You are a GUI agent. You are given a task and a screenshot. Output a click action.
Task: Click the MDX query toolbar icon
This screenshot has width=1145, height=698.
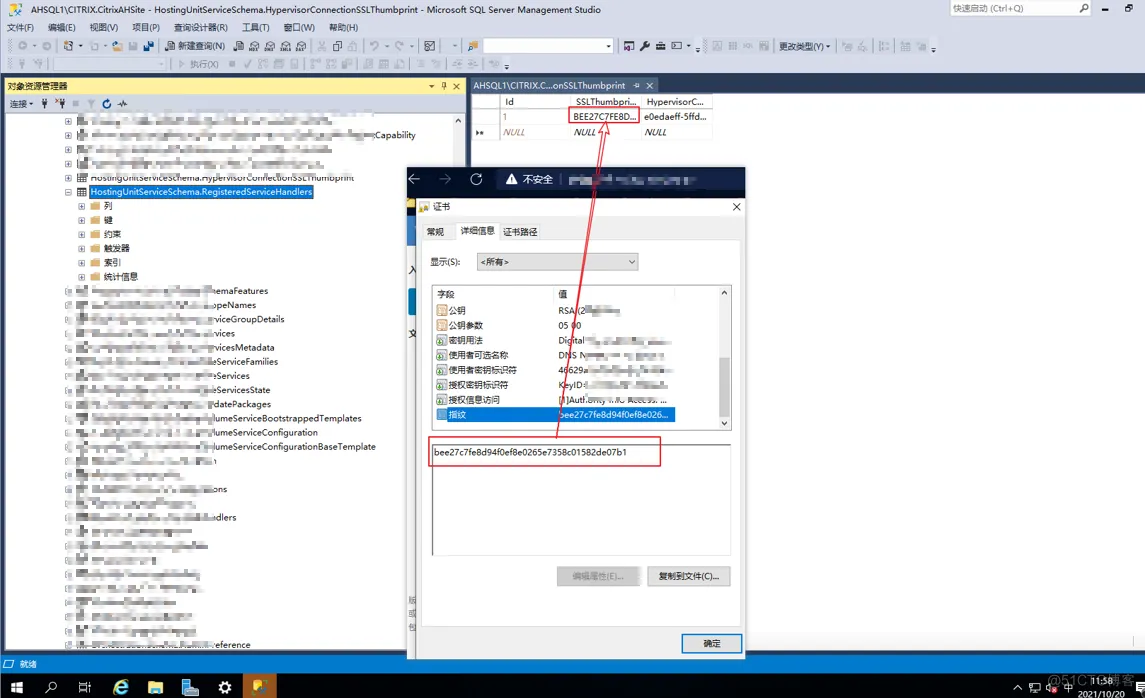coord(254,46)
